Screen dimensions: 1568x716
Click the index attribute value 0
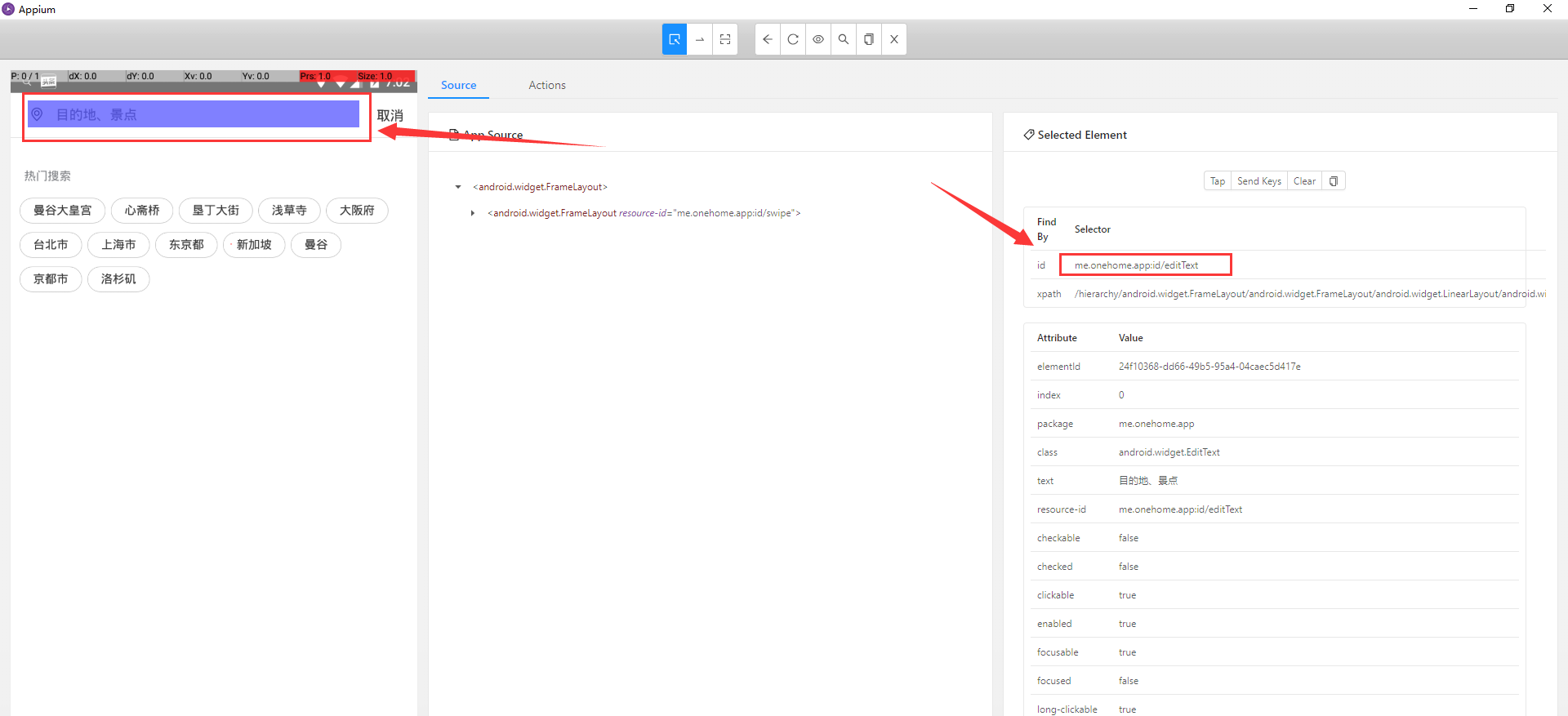[1121, 395]
